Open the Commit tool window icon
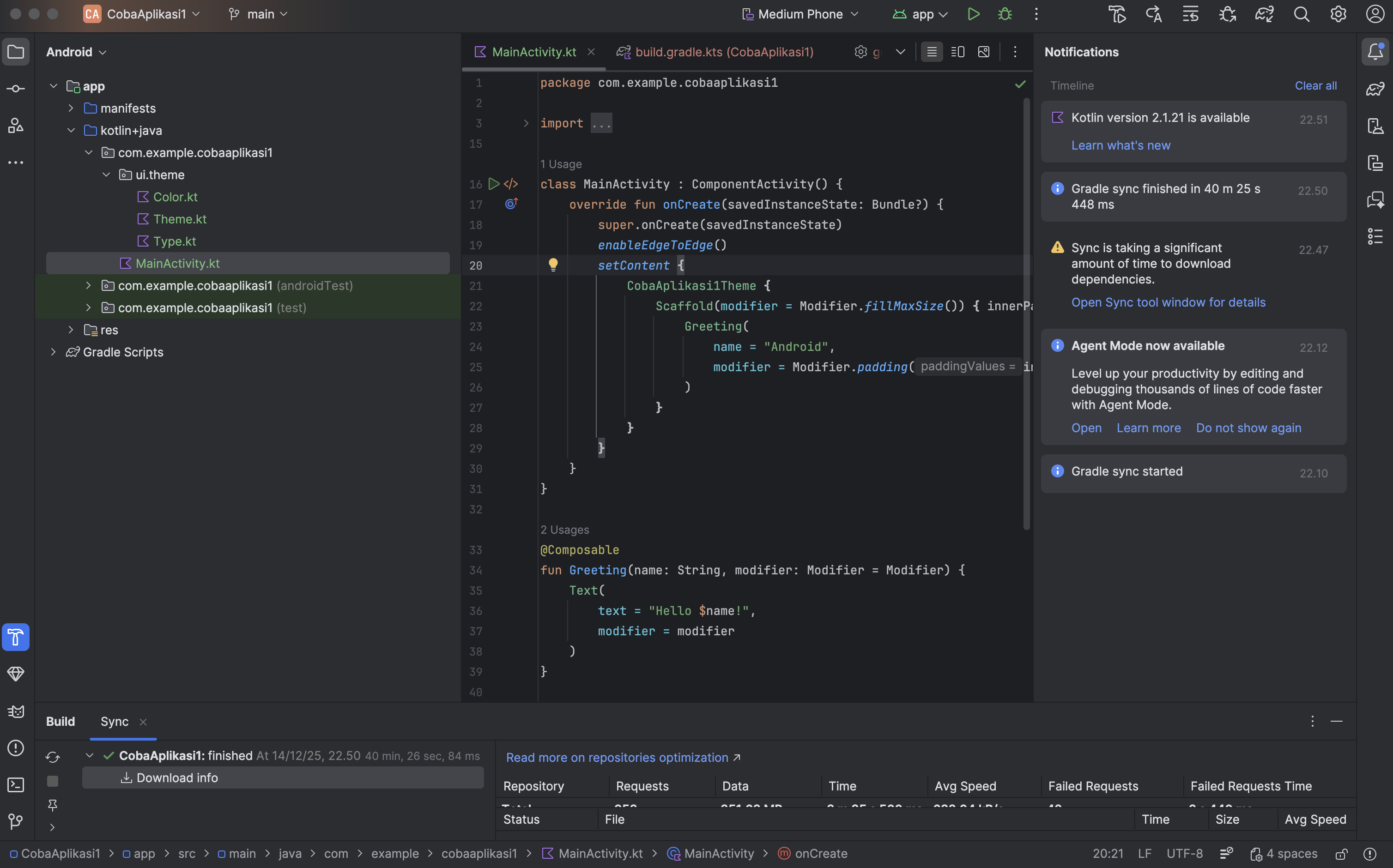Image resolution: width=1393 pixels, height=868 pixels. tap(16, 89)
